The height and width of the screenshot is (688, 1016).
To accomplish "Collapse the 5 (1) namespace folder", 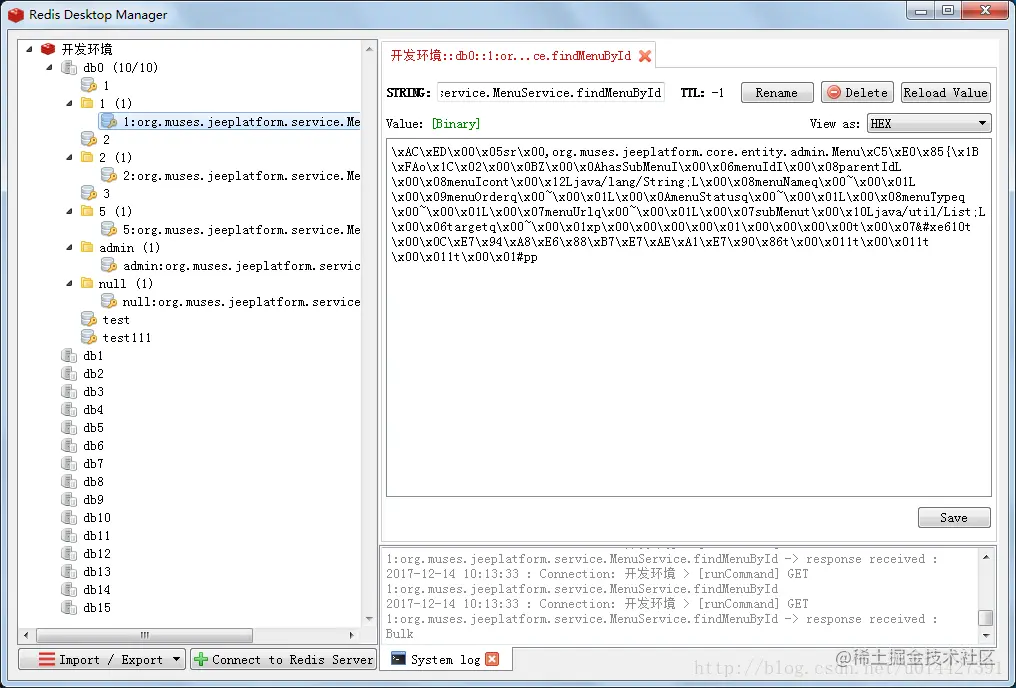I will 69,211.
